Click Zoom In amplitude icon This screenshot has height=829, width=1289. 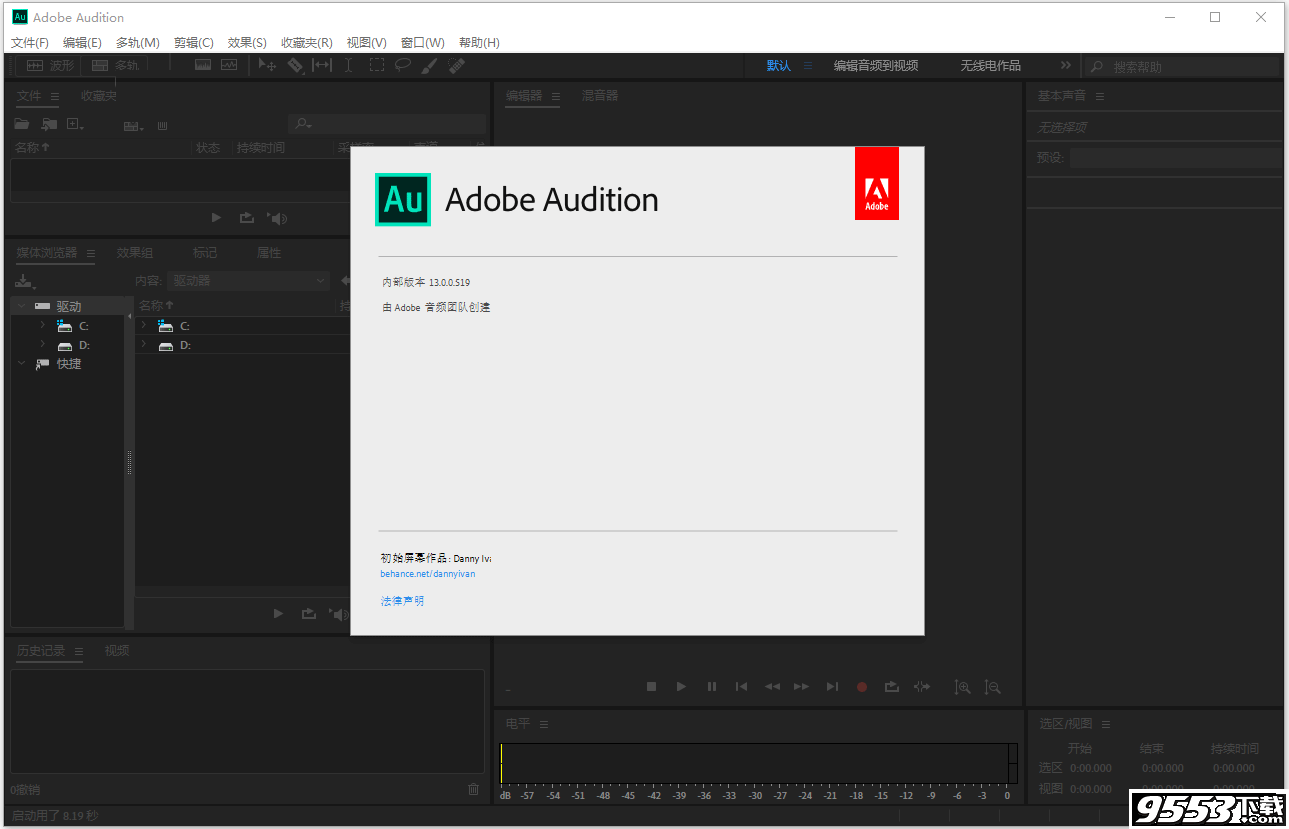pyautogui.click(x=962, y=687)
